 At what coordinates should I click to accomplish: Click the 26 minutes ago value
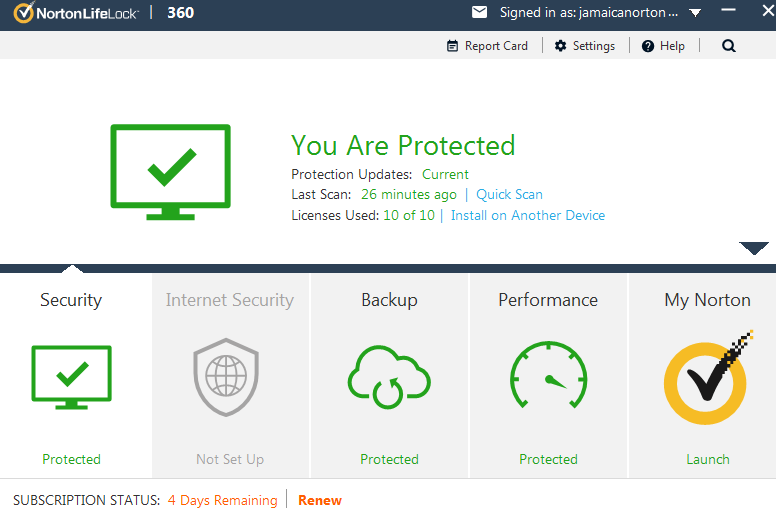tap(409, 195)
